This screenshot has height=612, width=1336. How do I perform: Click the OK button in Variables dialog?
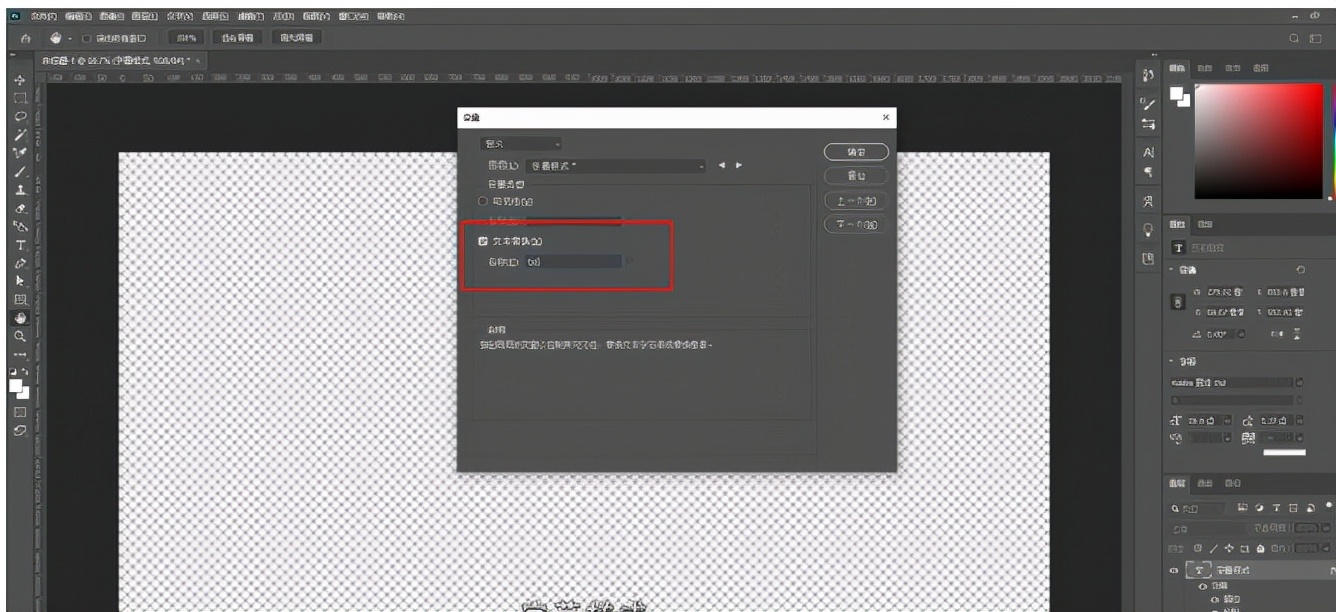(x=856, y=151)
